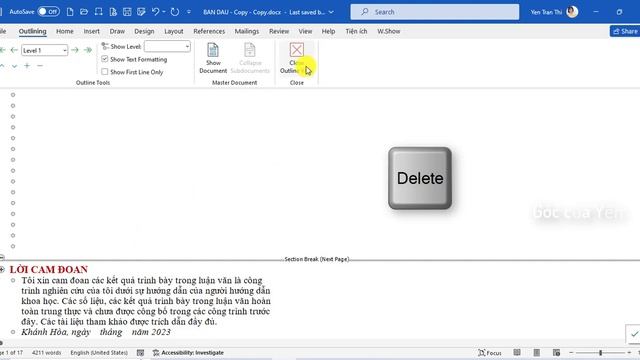
Task: Open the W.Show tab
Action: click(x=389, y=31)
